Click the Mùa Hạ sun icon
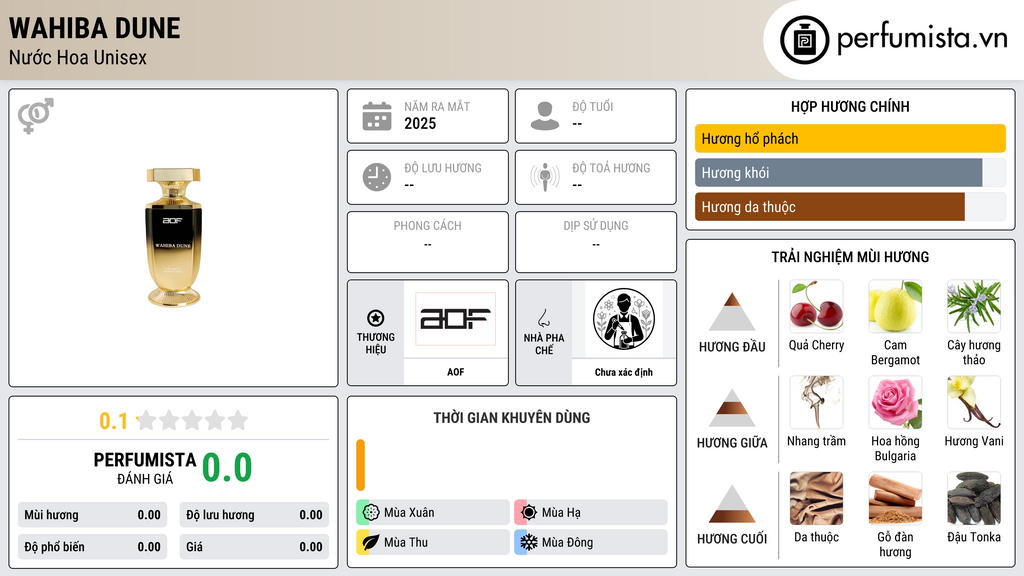This screenshot has width=1024, height=576. click(529, 512)
